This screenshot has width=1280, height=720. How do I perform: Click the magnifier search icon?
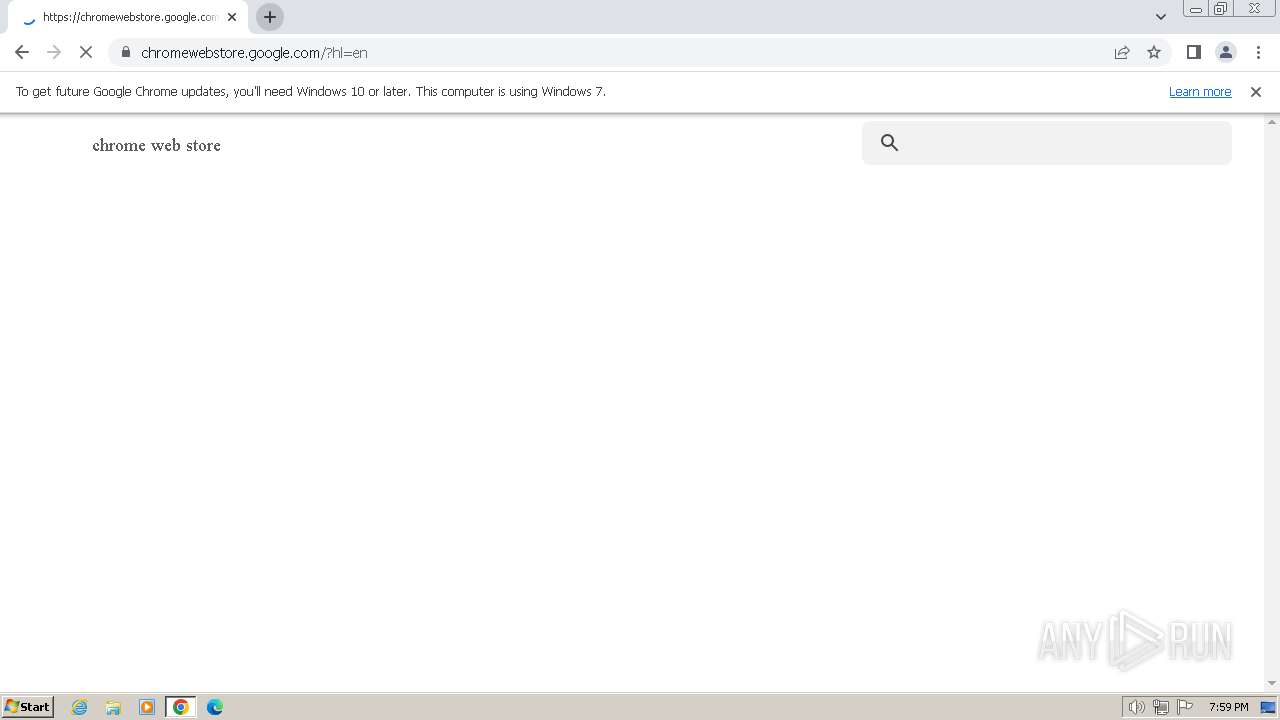[x=889, y=142]
